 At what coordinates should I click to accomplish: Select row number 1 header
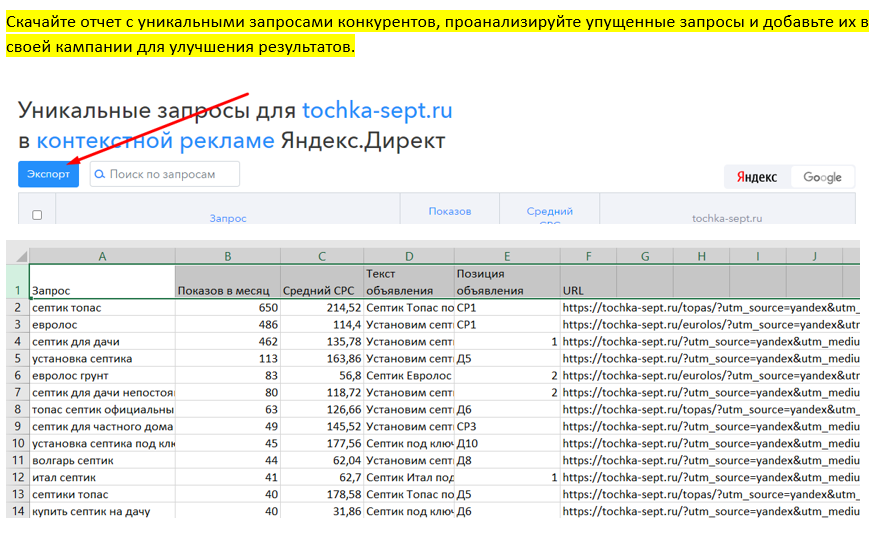17,282
